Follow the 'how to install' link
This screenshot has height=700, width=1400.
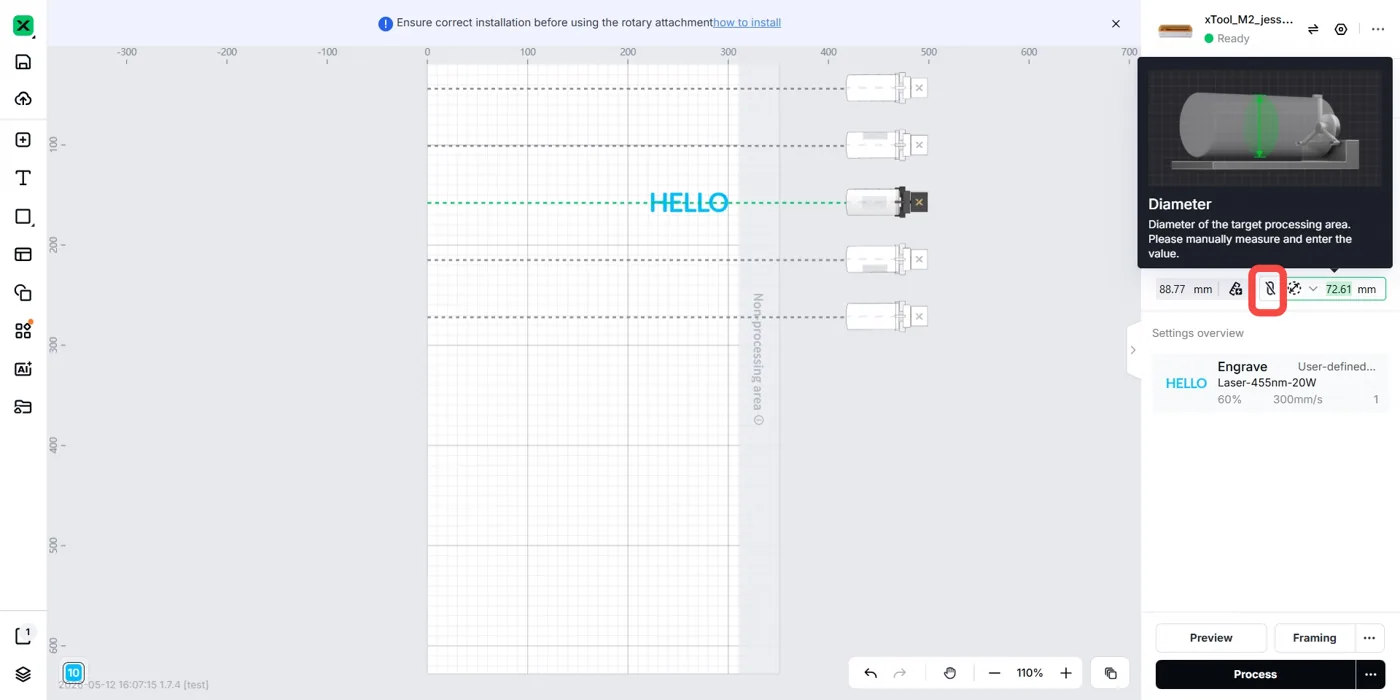pos(747,23)
